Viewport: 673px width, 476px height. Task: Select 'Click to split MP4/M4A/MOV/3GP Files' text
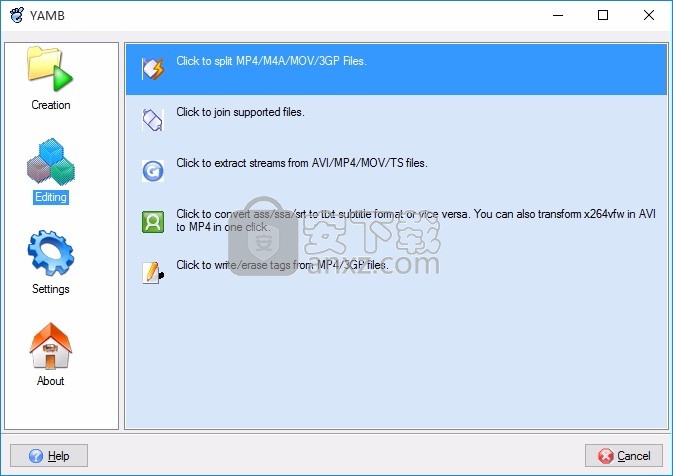point(271,61)
